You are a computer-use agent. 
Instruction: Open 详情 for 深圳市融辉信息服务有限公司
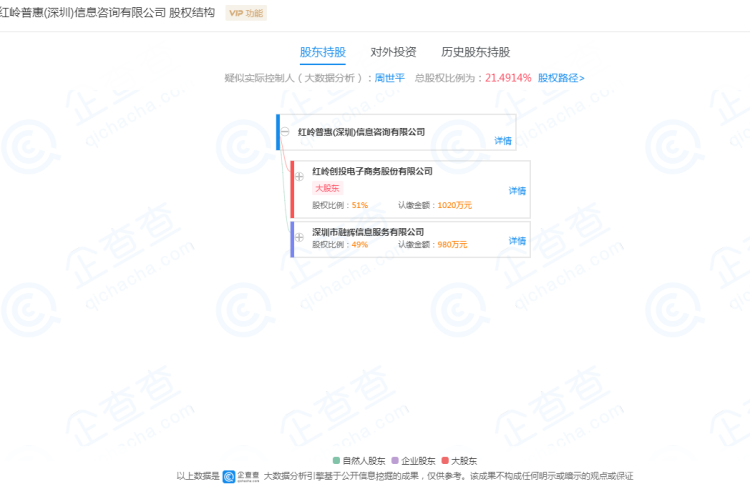(x=517, y=241)
